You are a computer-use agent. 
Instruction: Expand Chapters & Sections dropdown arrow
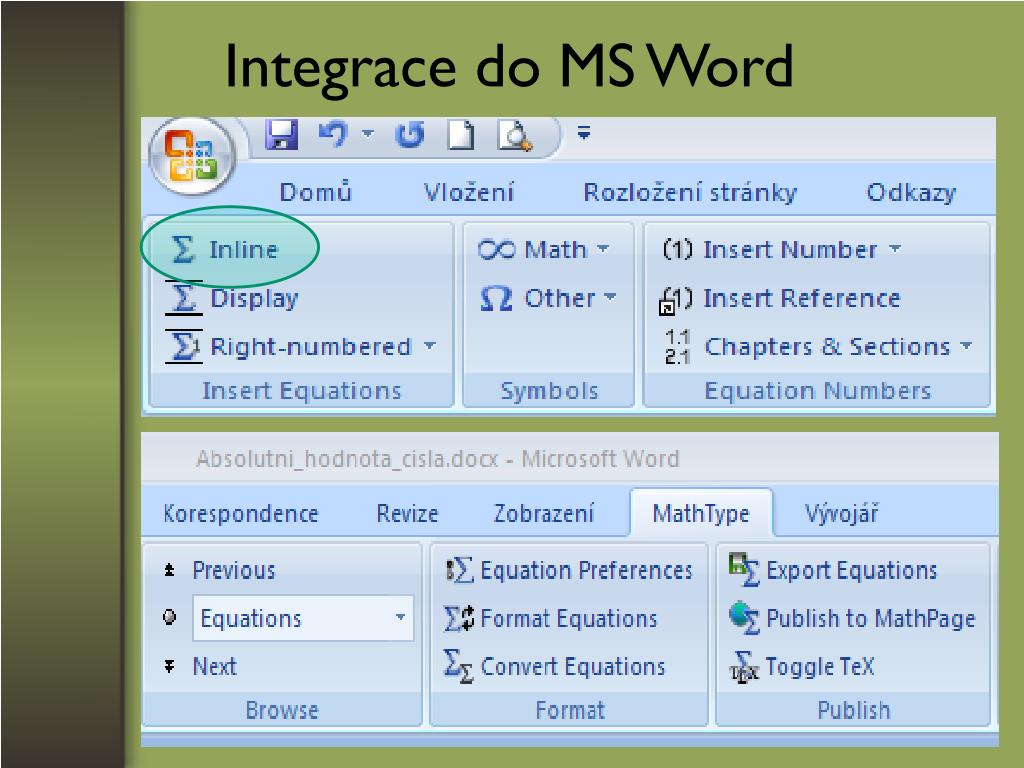click(967, 345)
